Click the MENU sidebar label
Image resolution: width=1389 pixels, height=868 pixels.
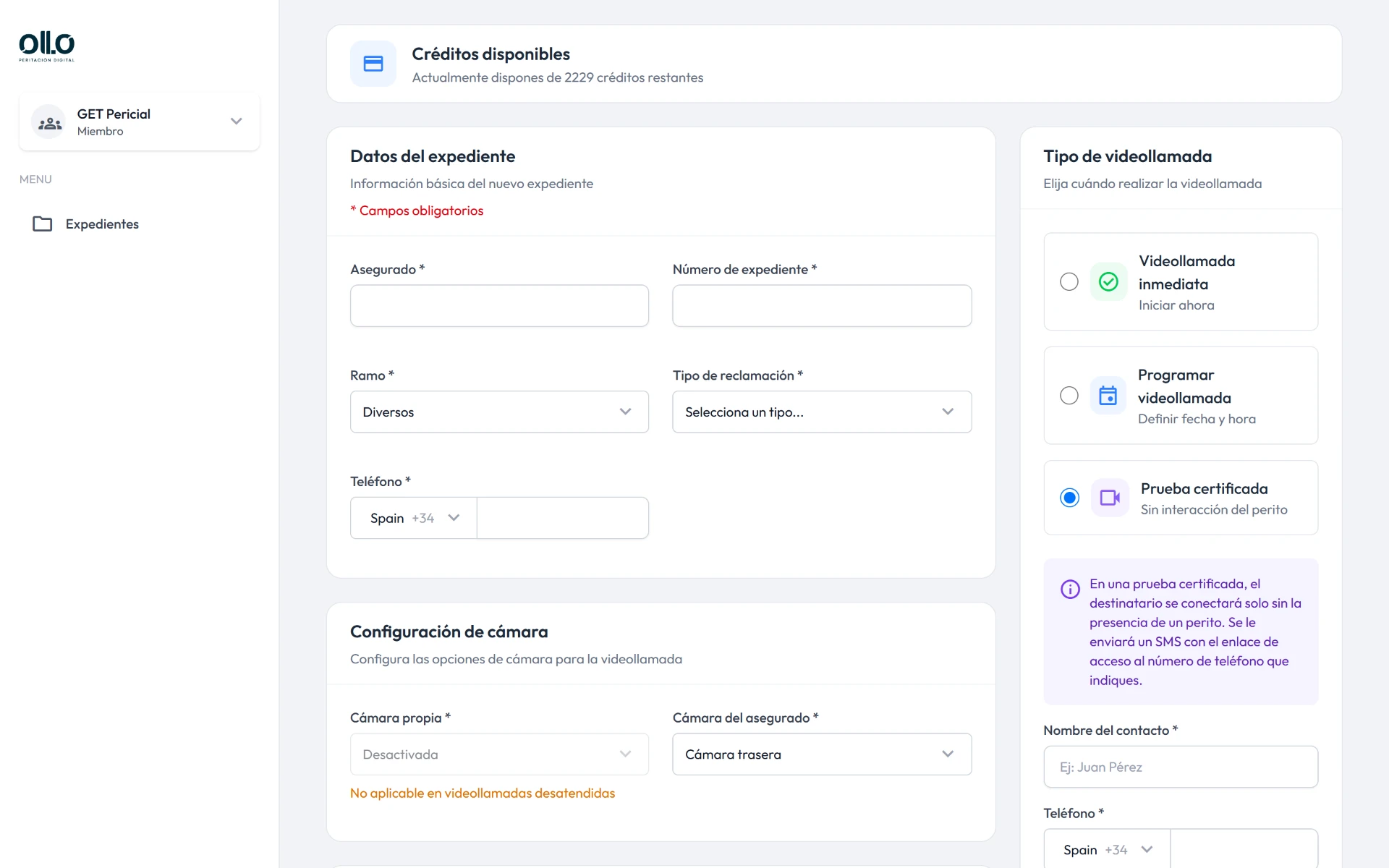pos(35,179)
